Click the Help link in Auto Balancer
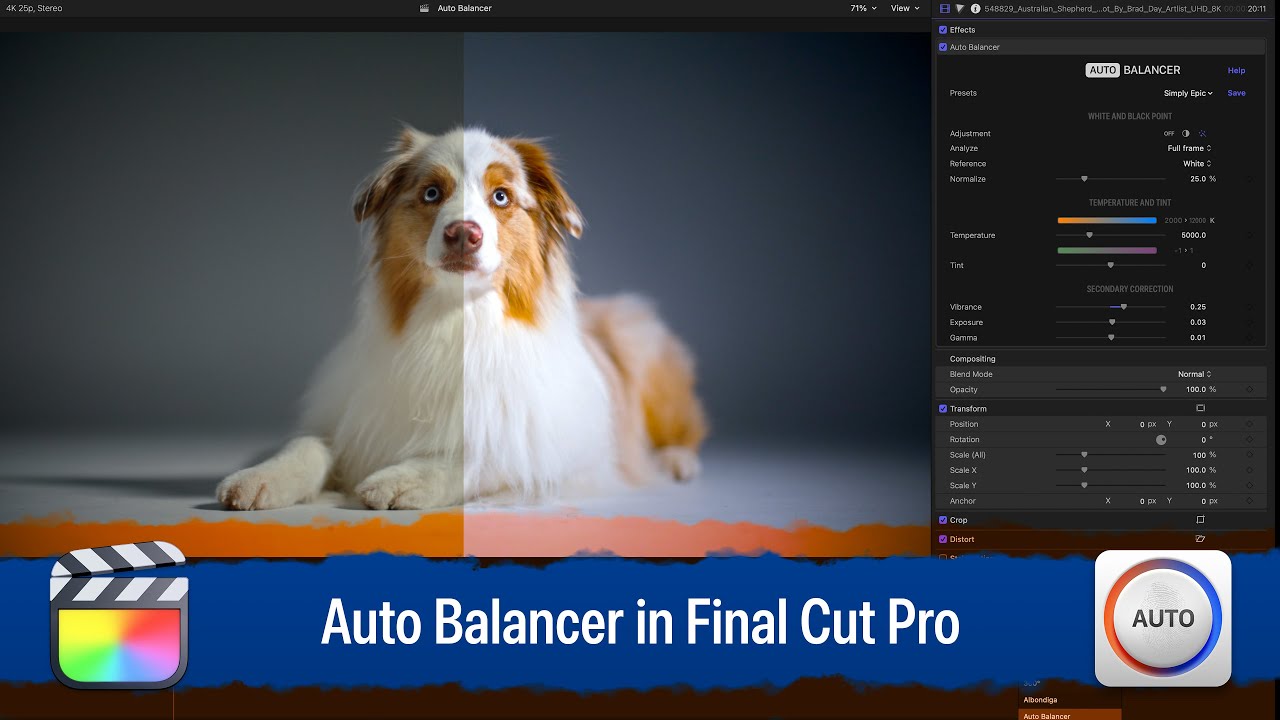This screenshot has height=720, width=1280. coord(1236,70)
